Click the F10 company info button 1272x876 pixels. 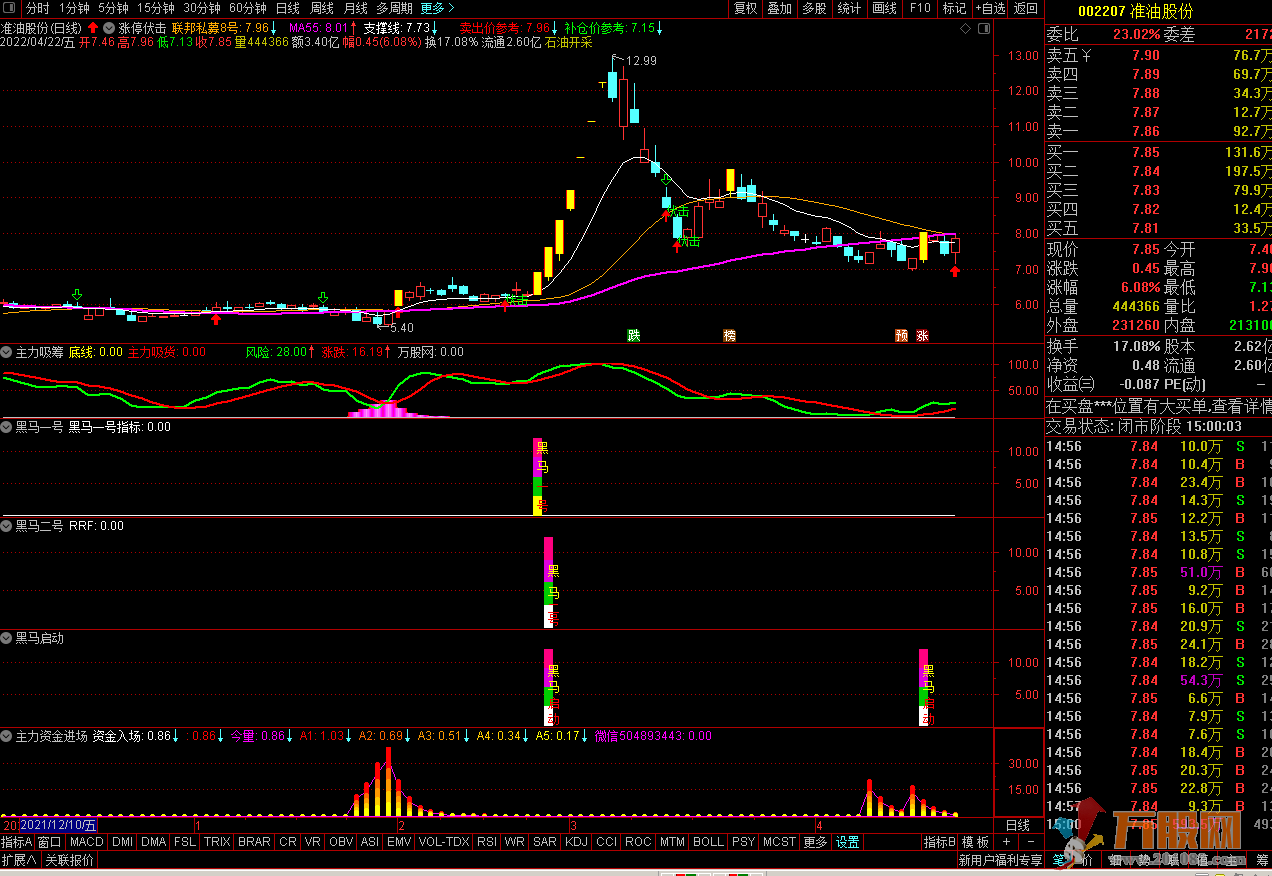(920, 8)
